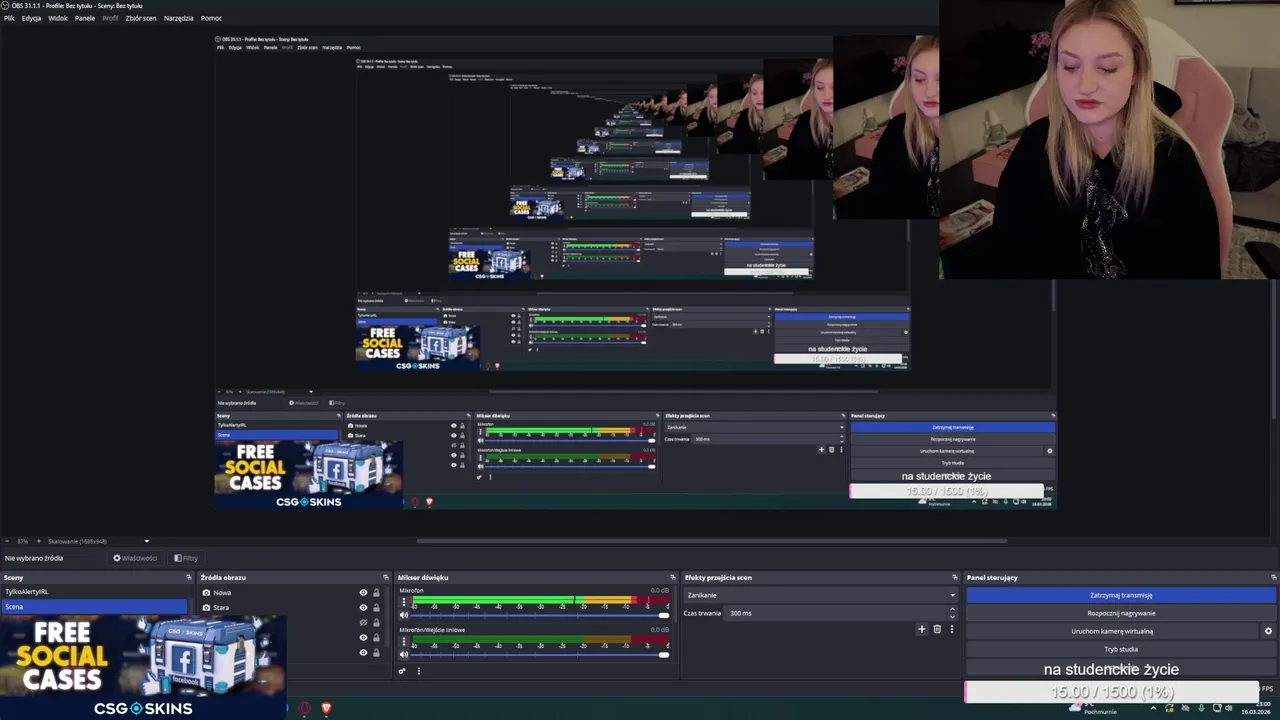Click the camera icon beside Nowa

(x=207, y=592)
